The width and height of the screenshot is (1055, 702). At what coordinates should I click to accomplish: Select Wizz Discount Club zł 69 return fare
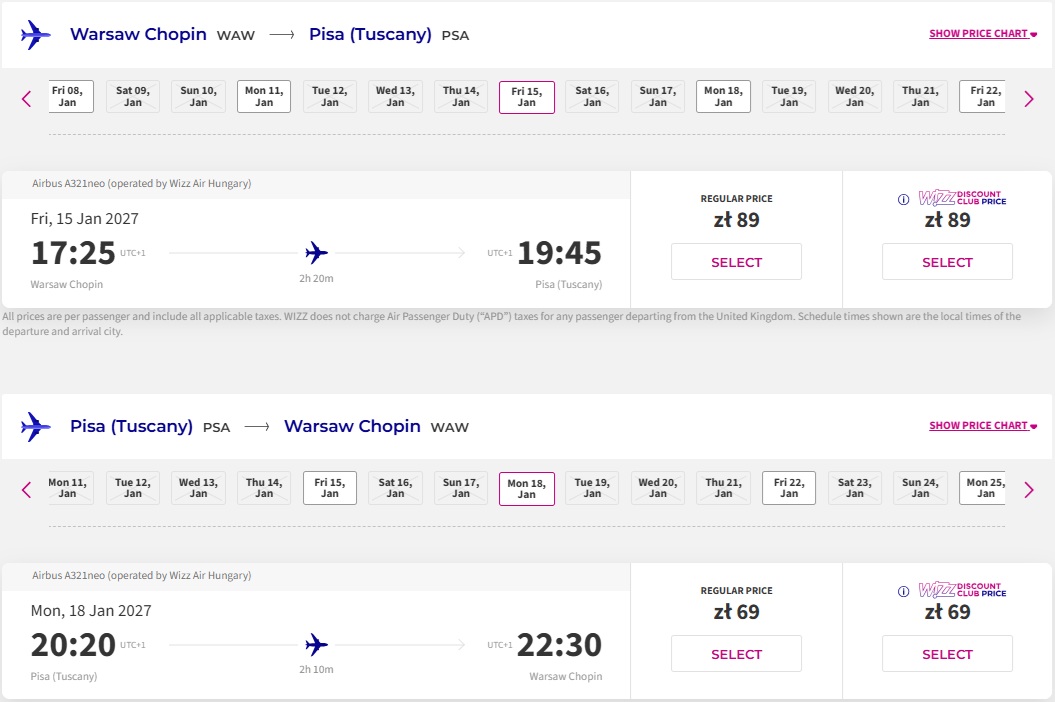pos(947,654)
